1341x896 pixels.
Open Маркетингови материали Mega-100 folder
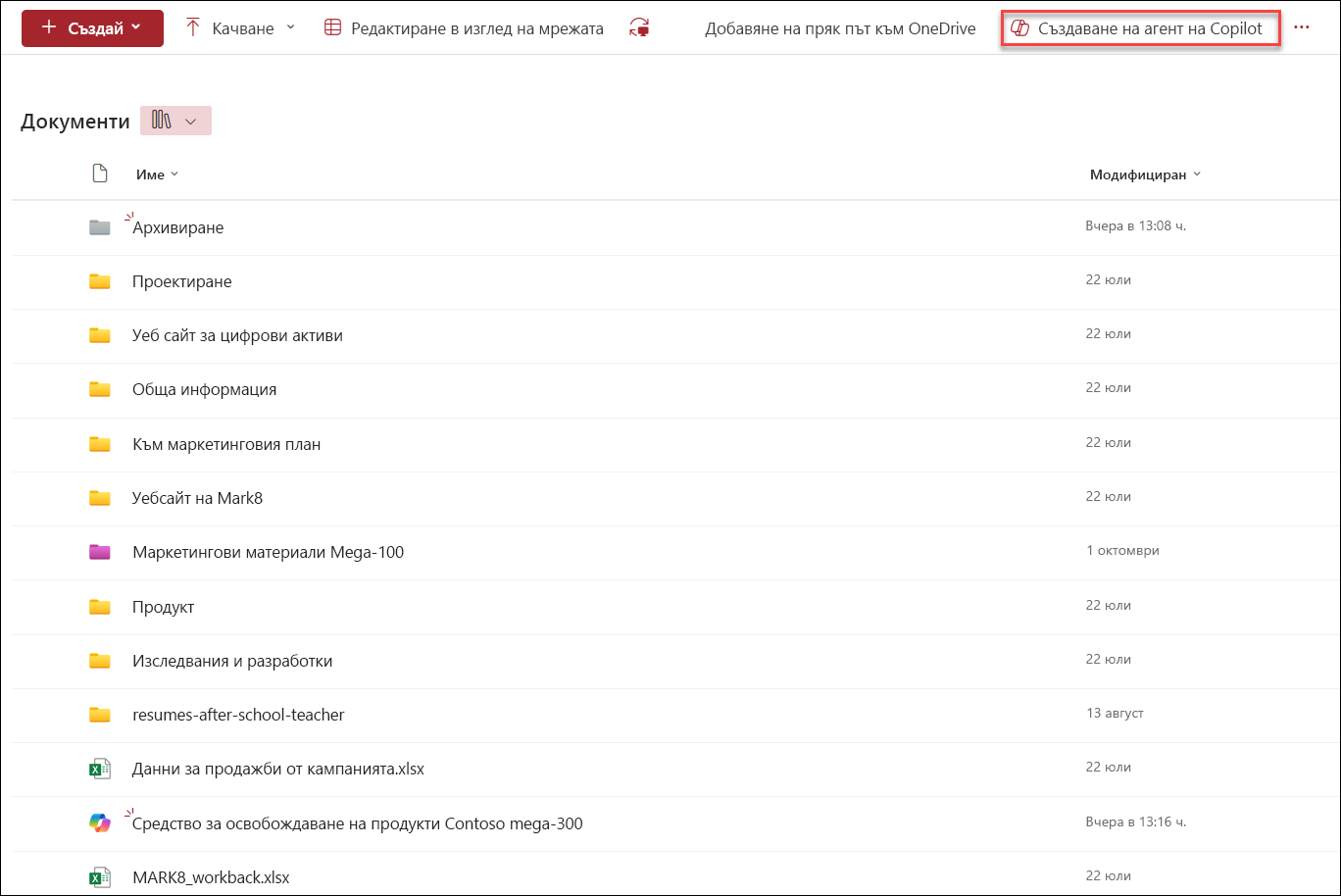[x=268, y=552]
